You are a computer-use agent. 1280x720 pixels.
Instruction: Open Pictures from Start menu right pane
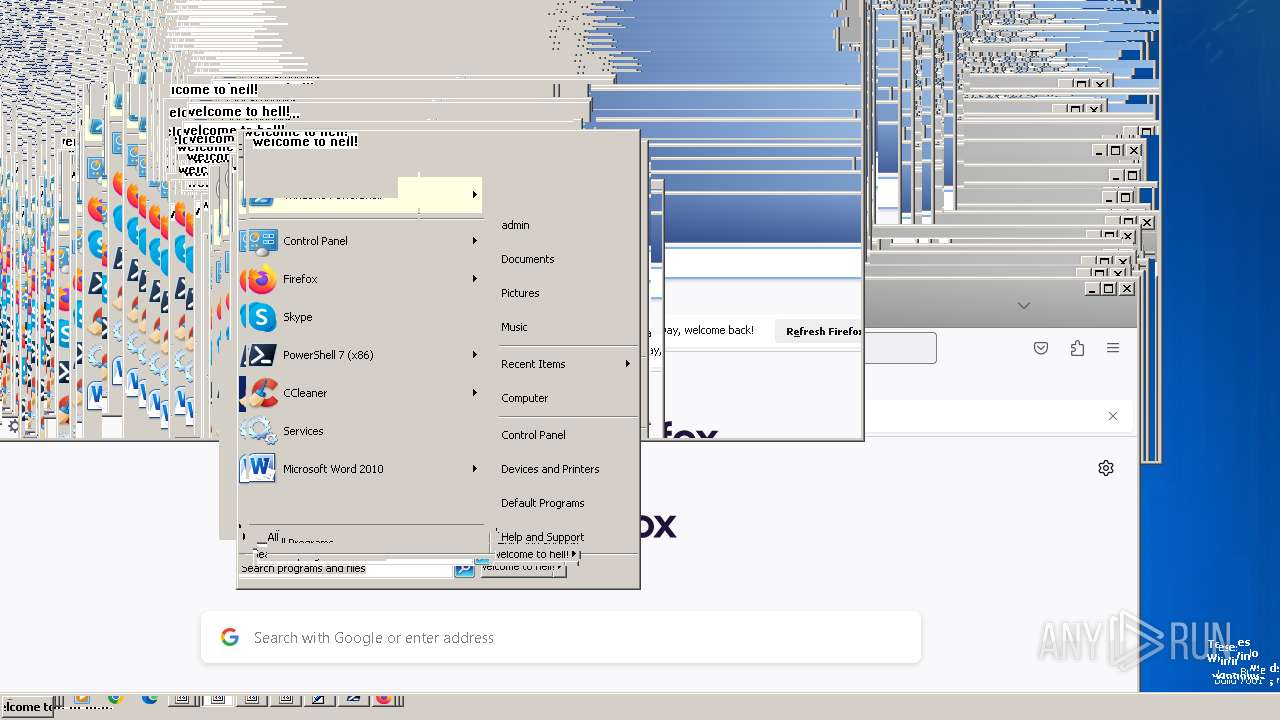pyautogui.click(x=520, y=293)
